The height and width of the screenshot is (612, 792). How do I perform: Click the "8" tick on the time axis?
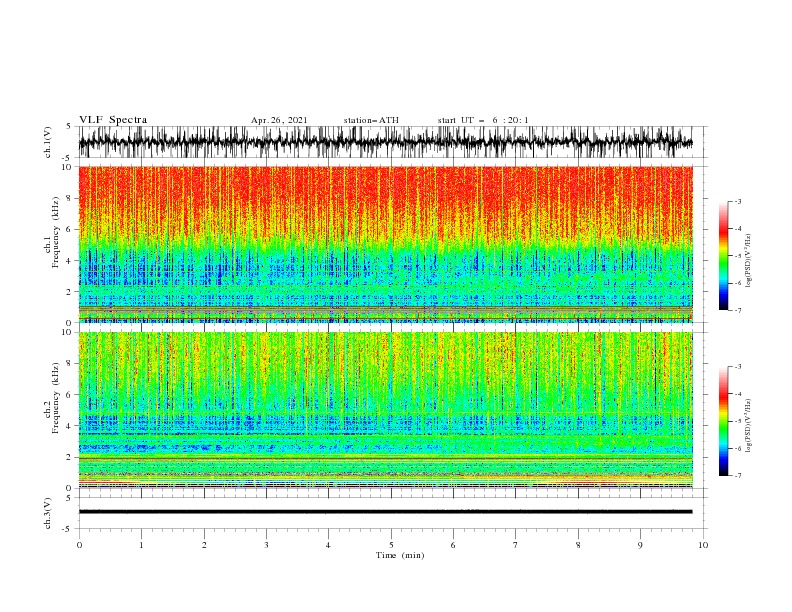pos(578,545)
